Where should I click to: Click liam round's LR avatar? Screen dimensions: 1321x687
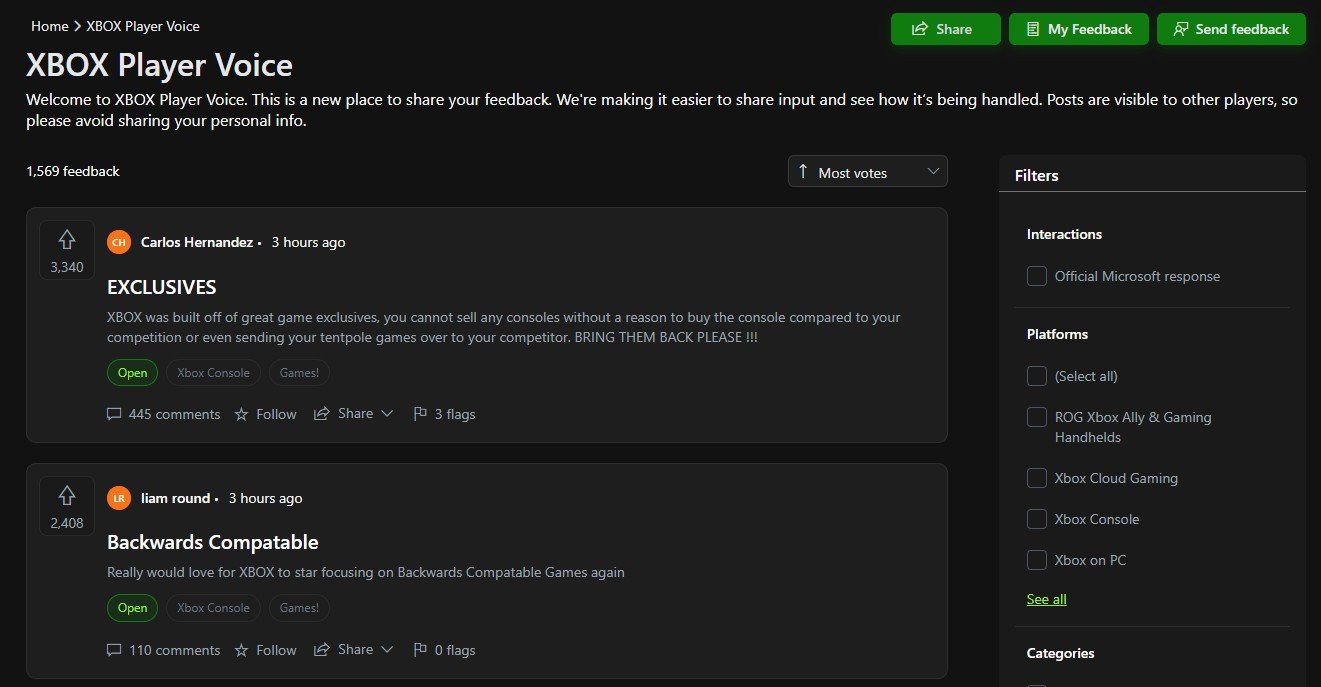[119, 498]
